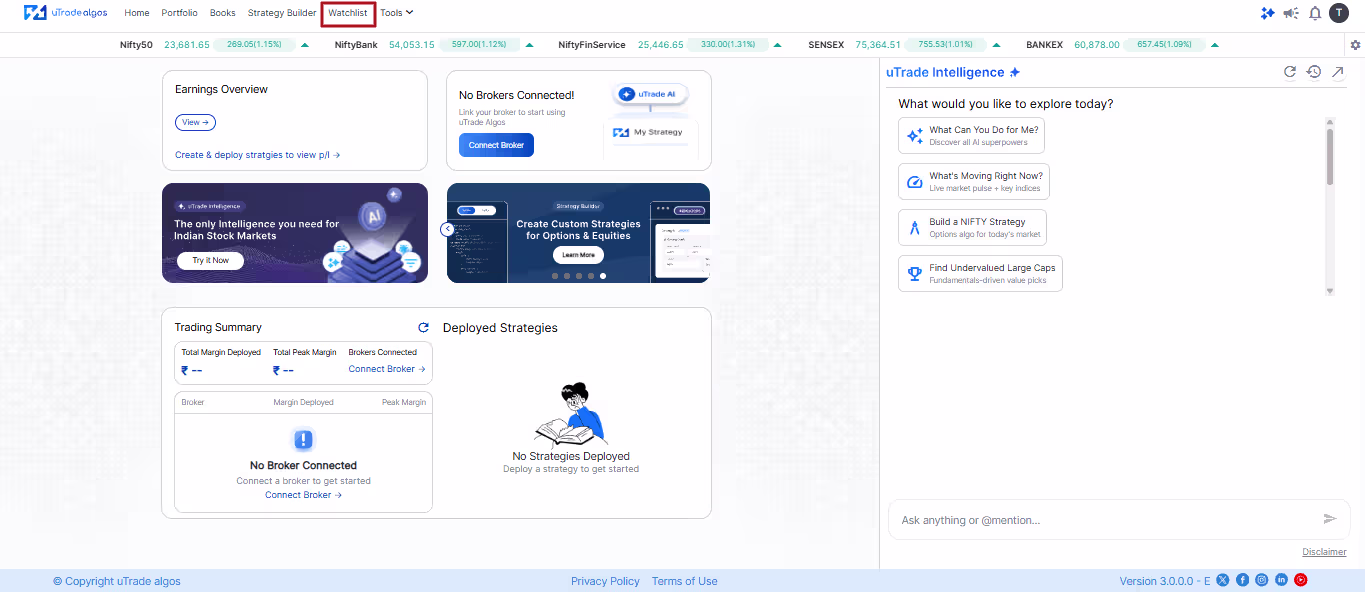Viewport: 1365px width, 592px height.
Task: Click NiftyFinService up-trend triangle
Action: (778, 45)
